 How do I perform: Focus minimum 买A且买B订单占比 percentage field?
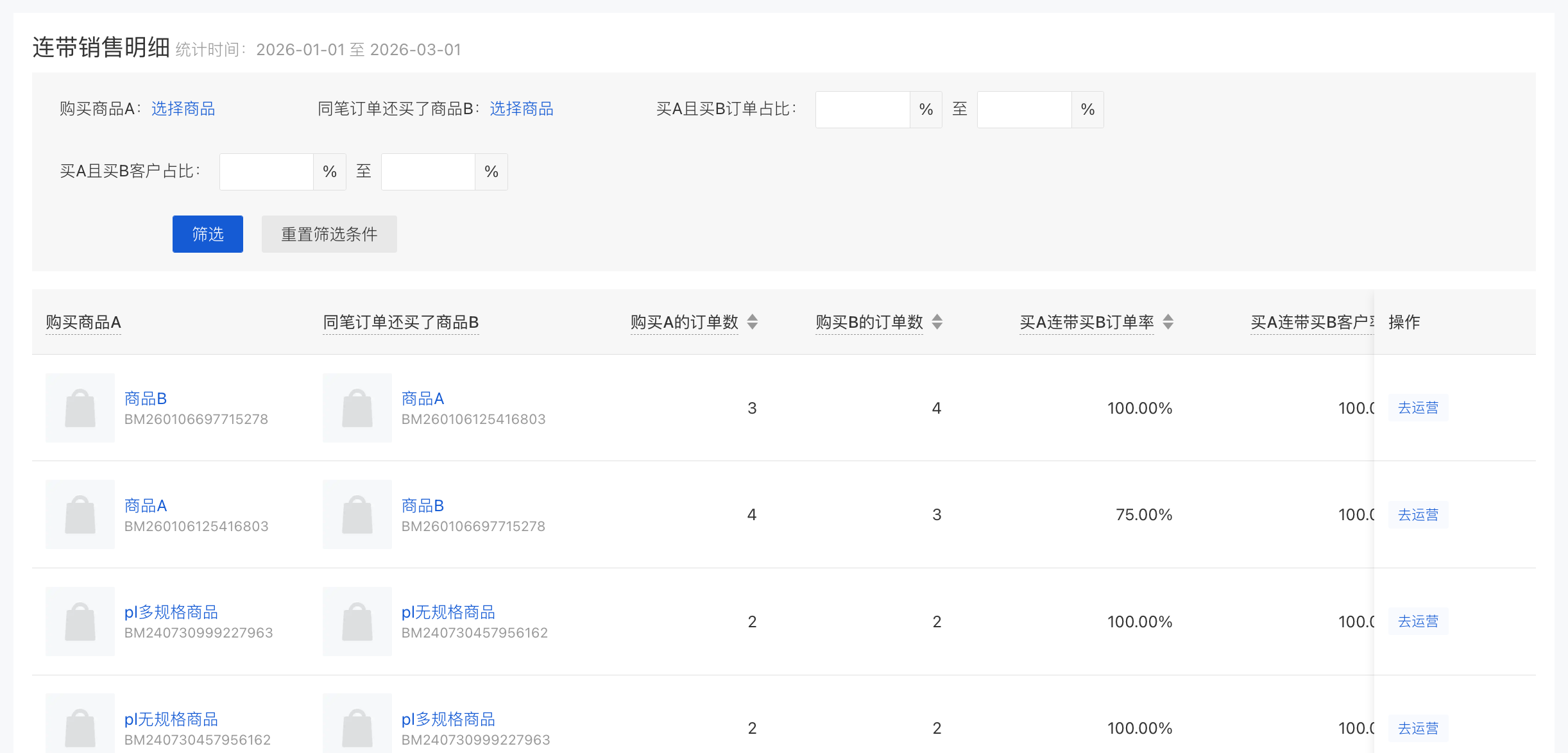tap(862, 110)
